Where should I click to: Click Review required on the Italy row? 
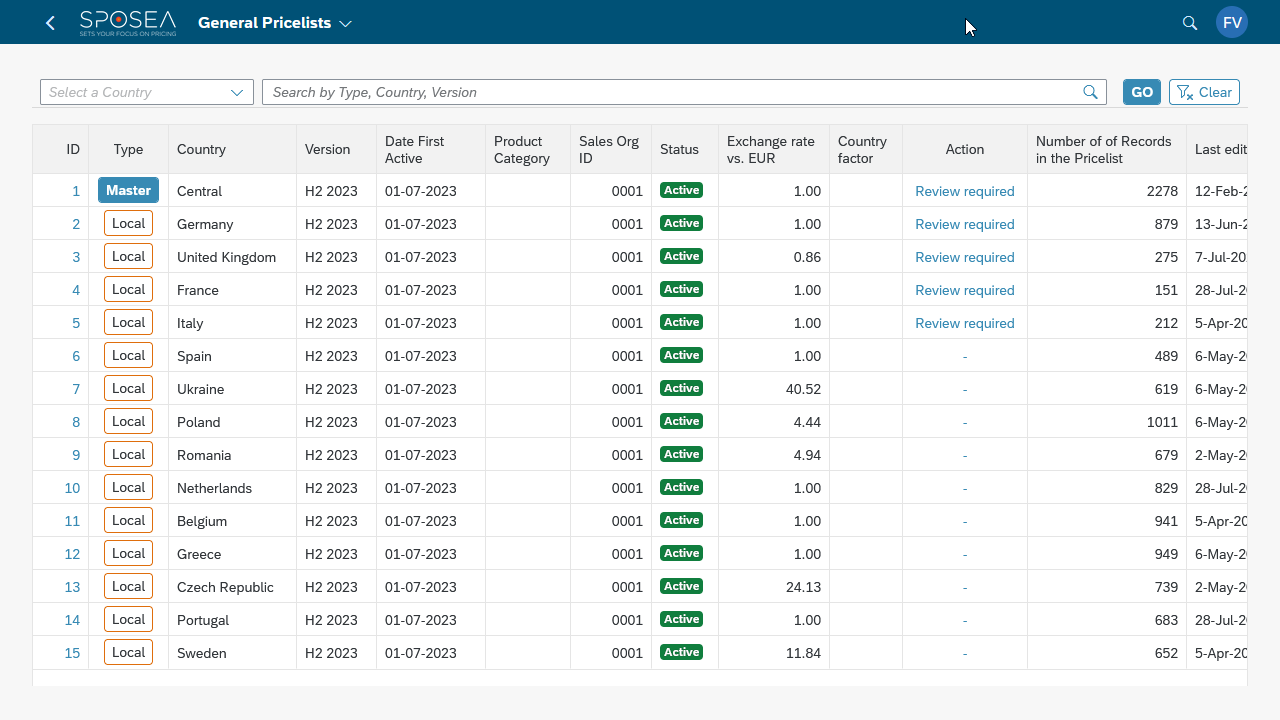click(964, 322)
